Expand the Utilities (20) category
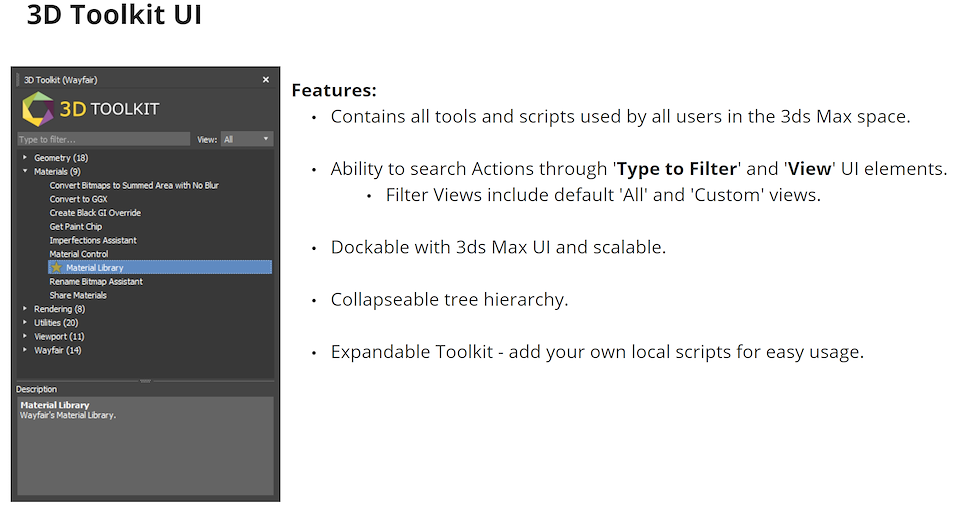Image resolution: width=960 pixels, height=510 pixels. click(25, 323)
